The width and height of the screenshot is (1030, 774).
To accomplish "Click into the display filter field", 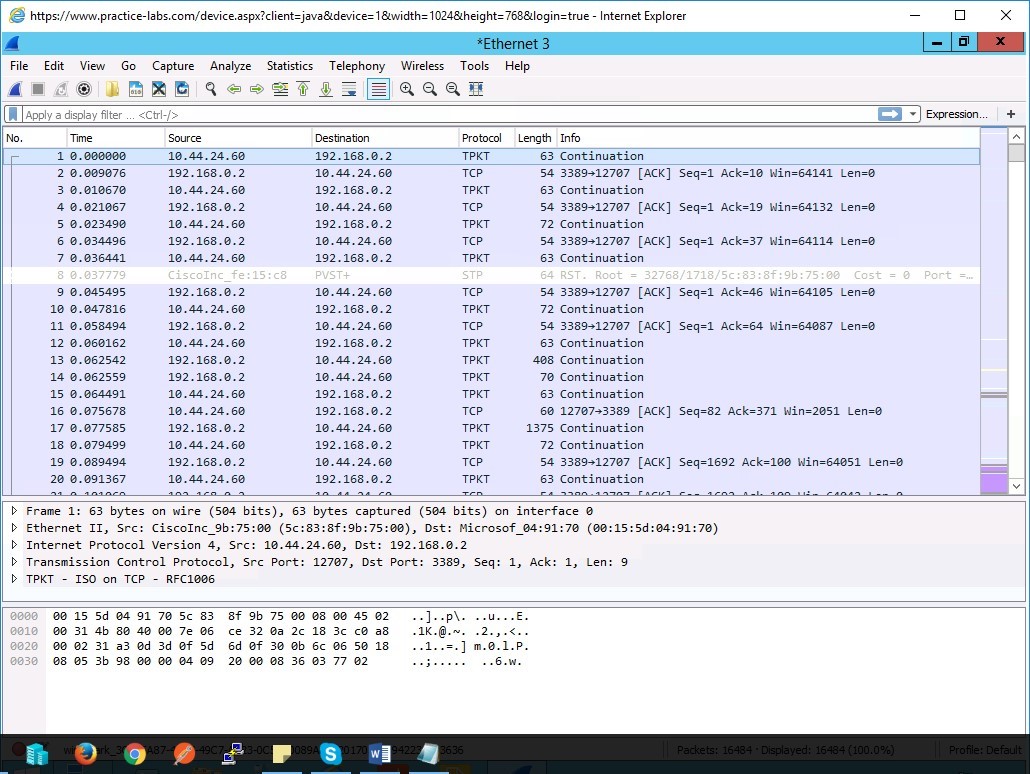I will click(449, 114).
